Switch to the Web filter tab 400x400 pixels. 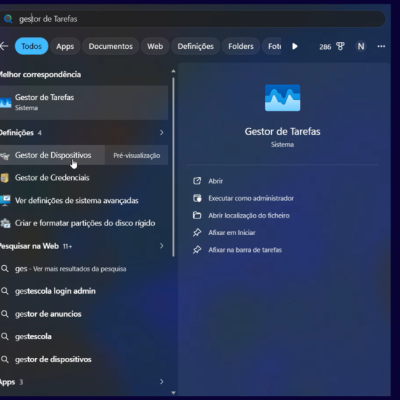pos(155,46)
